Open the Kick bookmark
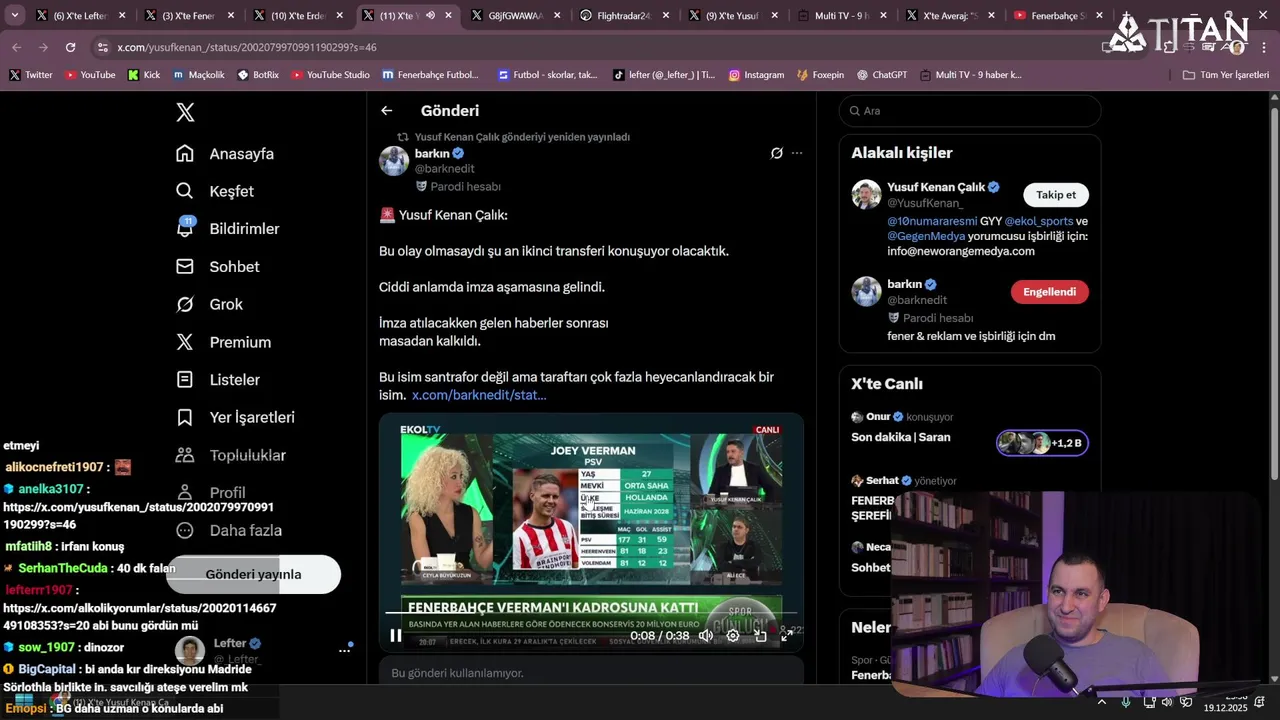The height and width of the screenshot is (720, 1280). click(x=144, y=75)
